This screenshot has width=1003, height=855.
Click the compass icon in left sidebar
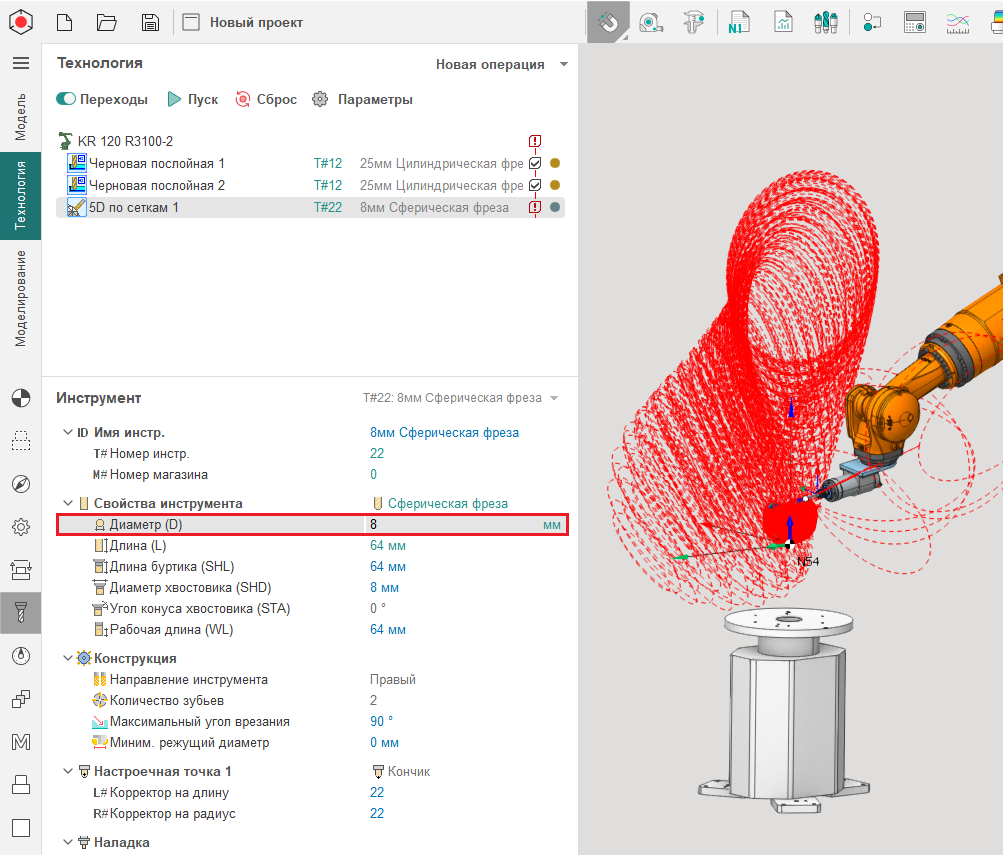click(20, 484)
